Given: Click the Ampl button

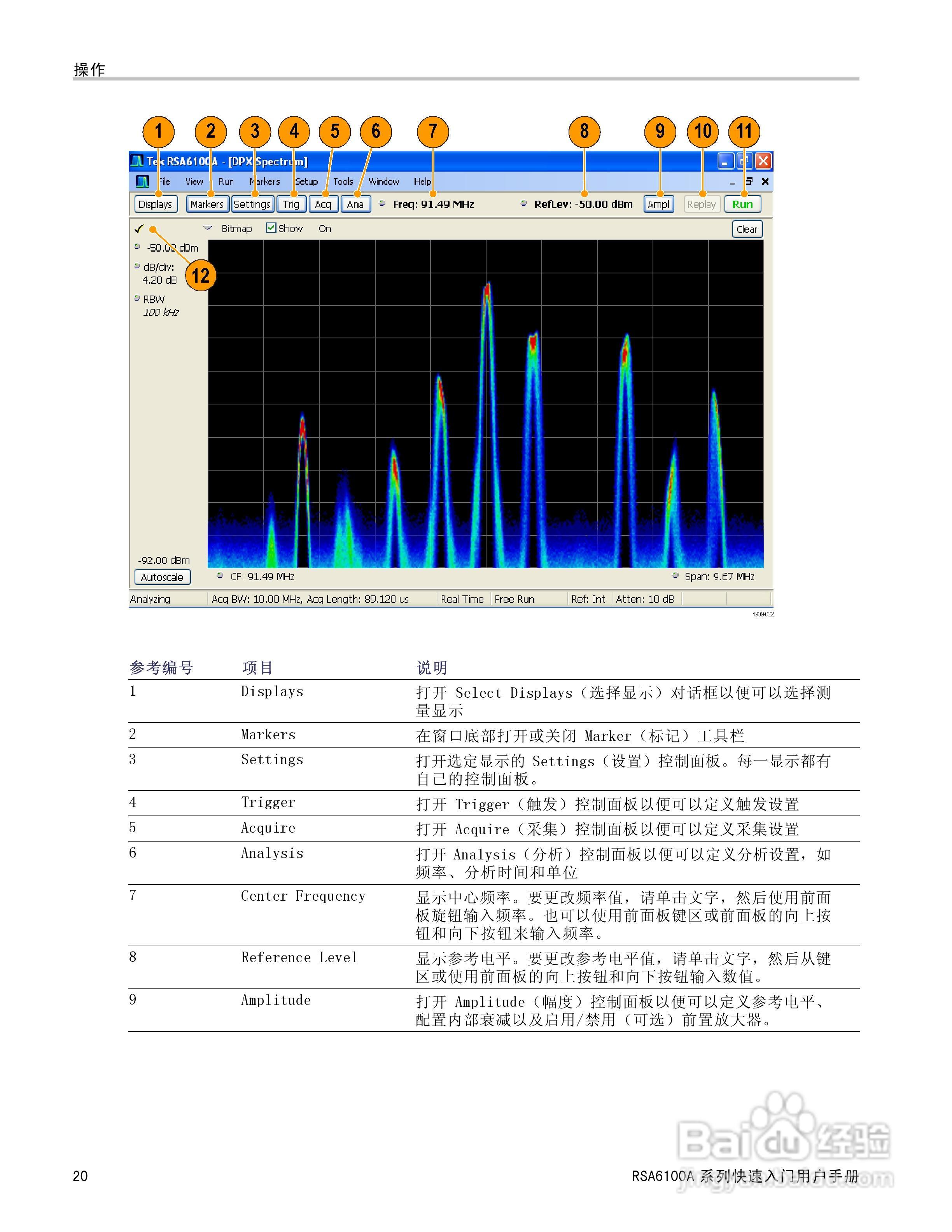Looking at the screenshot, I should pos(658,204).
